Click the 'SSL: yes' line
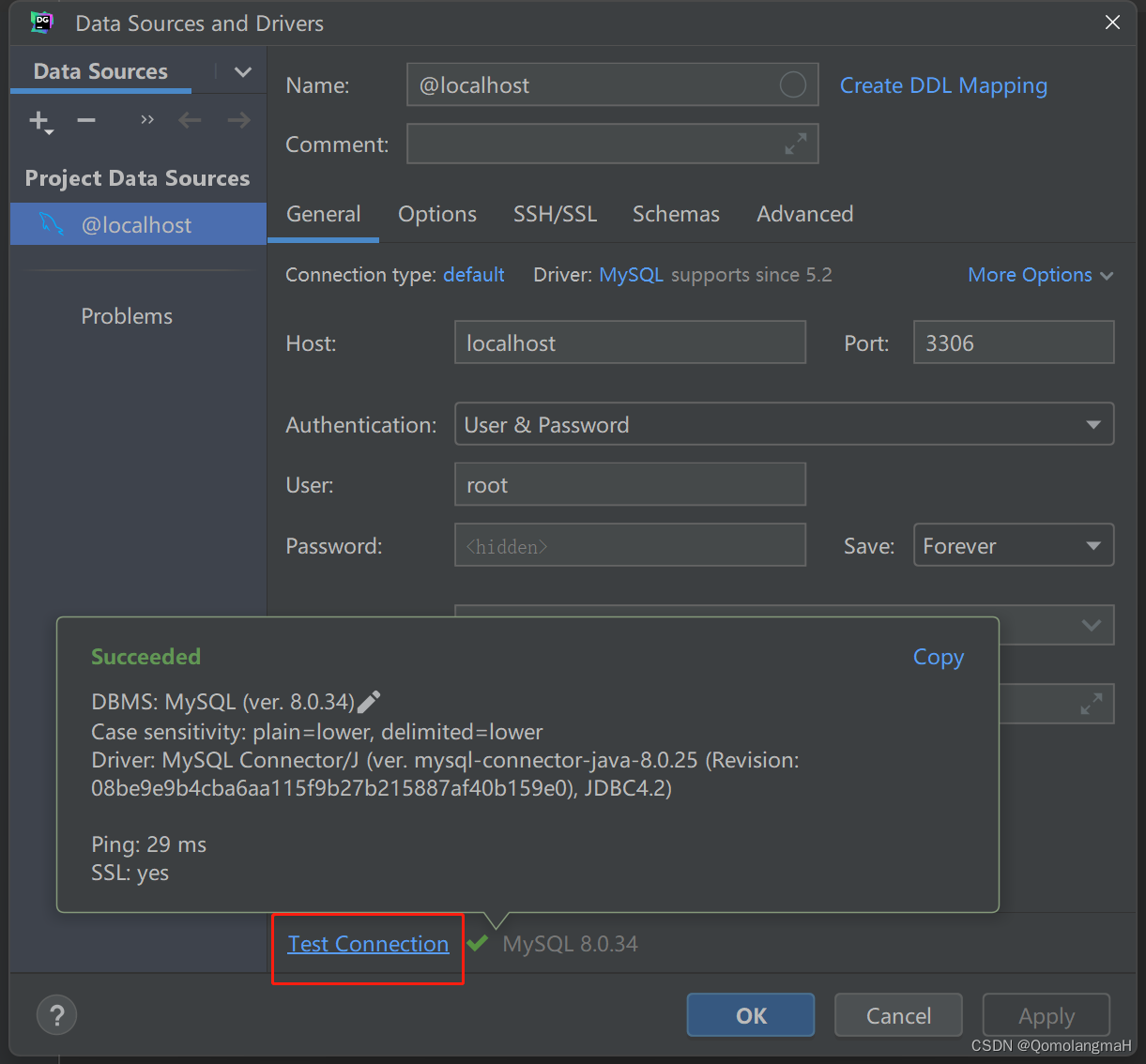 130,873
